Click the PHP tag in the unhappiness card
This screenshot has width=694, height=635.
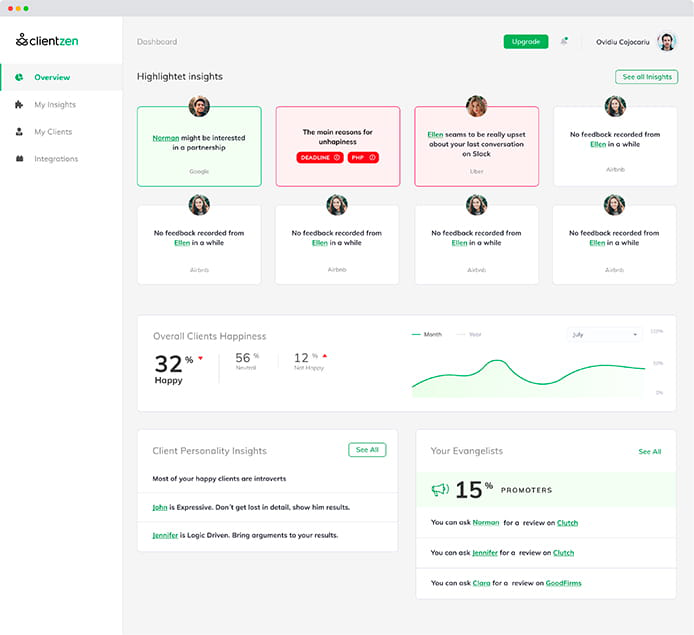[x=363, y=157]
